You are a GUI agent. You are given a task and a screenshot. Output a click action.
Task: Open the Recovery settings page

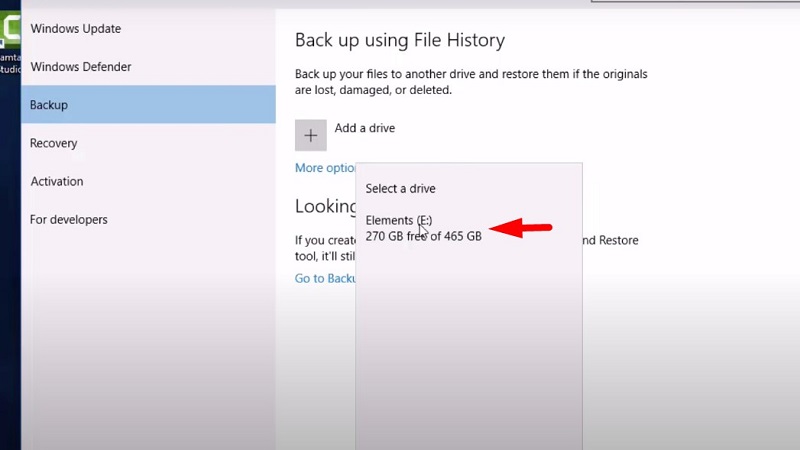coord(54,143)
